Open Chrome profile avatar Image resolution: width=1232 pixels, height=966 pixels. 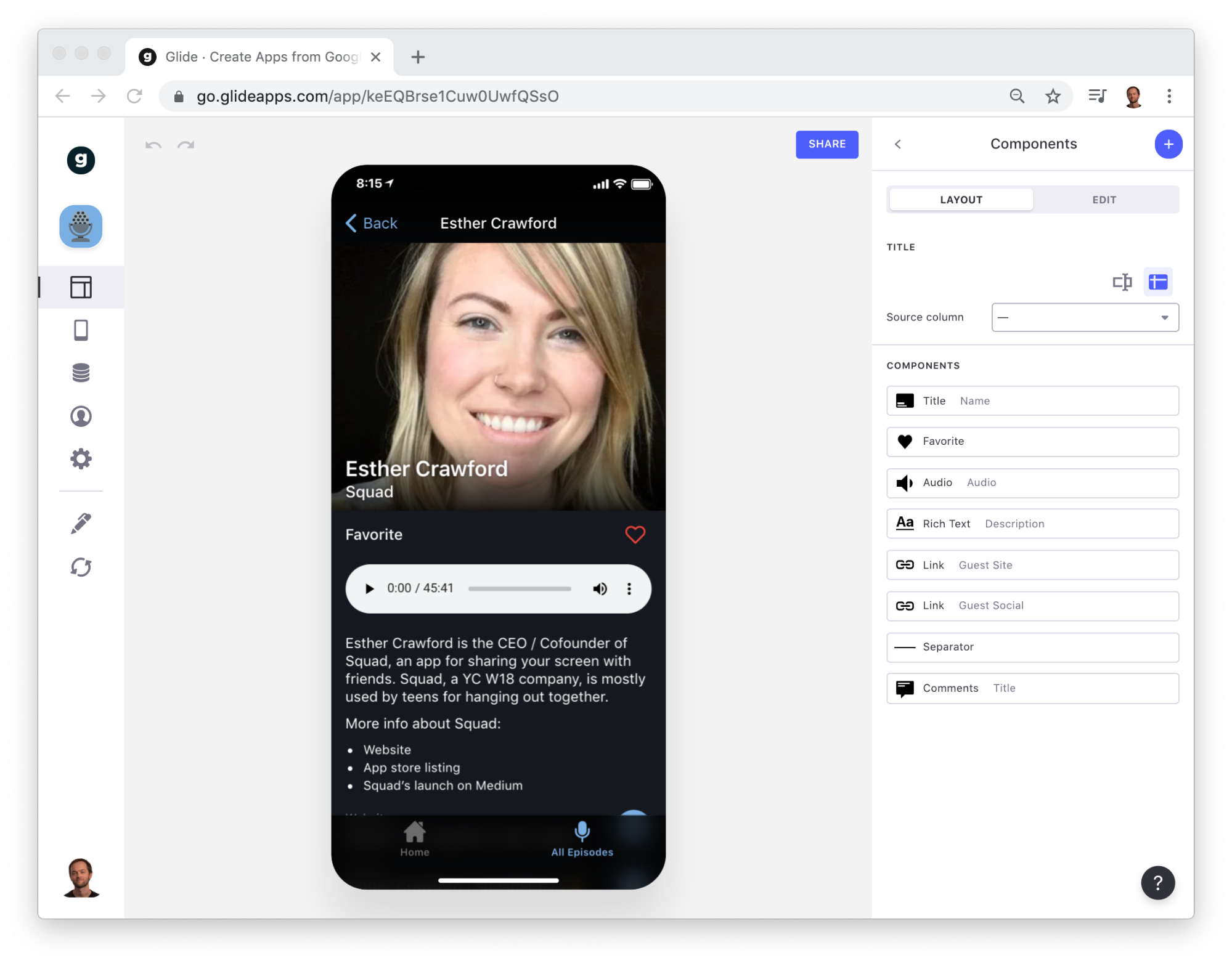pos(1133,96)
